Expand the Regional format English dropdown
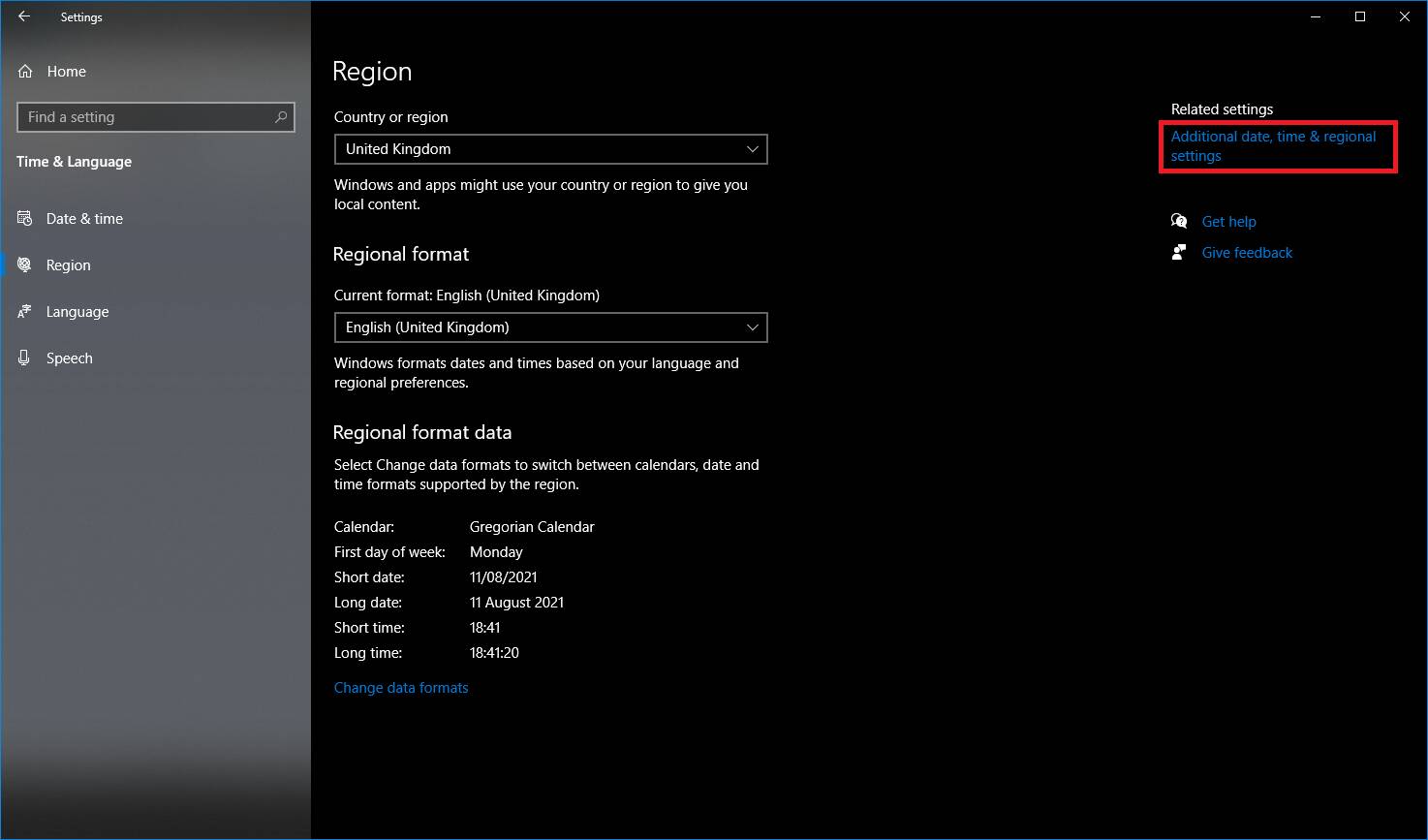This screenshot has width=1428, height=840. tap(550, 327)
